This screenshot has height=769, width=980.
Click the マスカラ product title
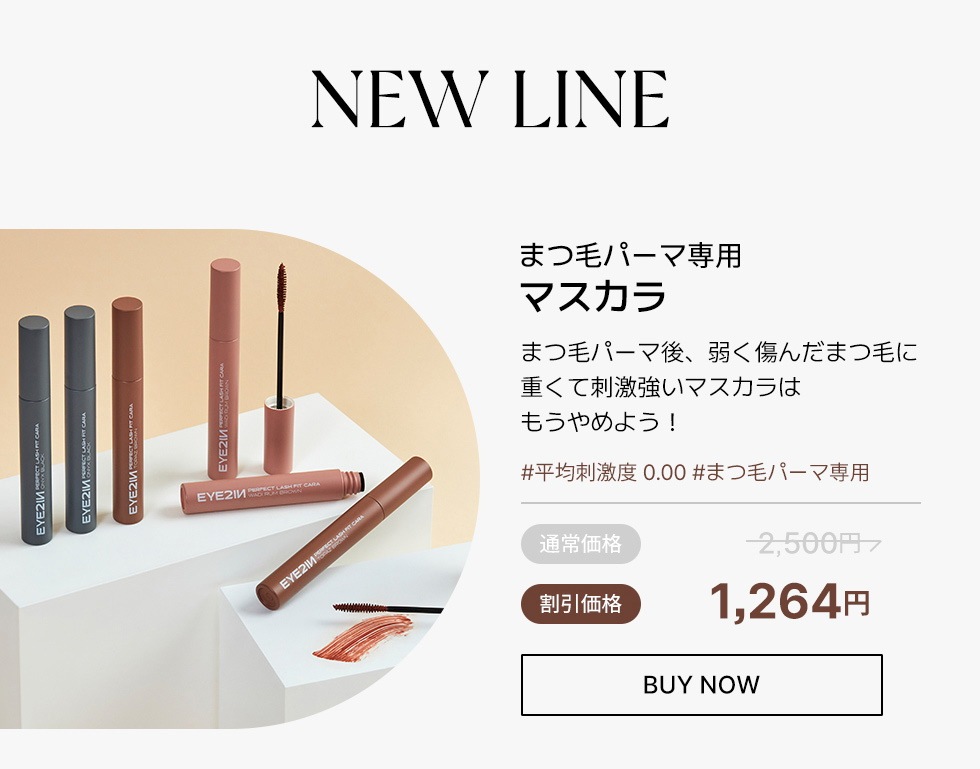[x=593, y=296]
